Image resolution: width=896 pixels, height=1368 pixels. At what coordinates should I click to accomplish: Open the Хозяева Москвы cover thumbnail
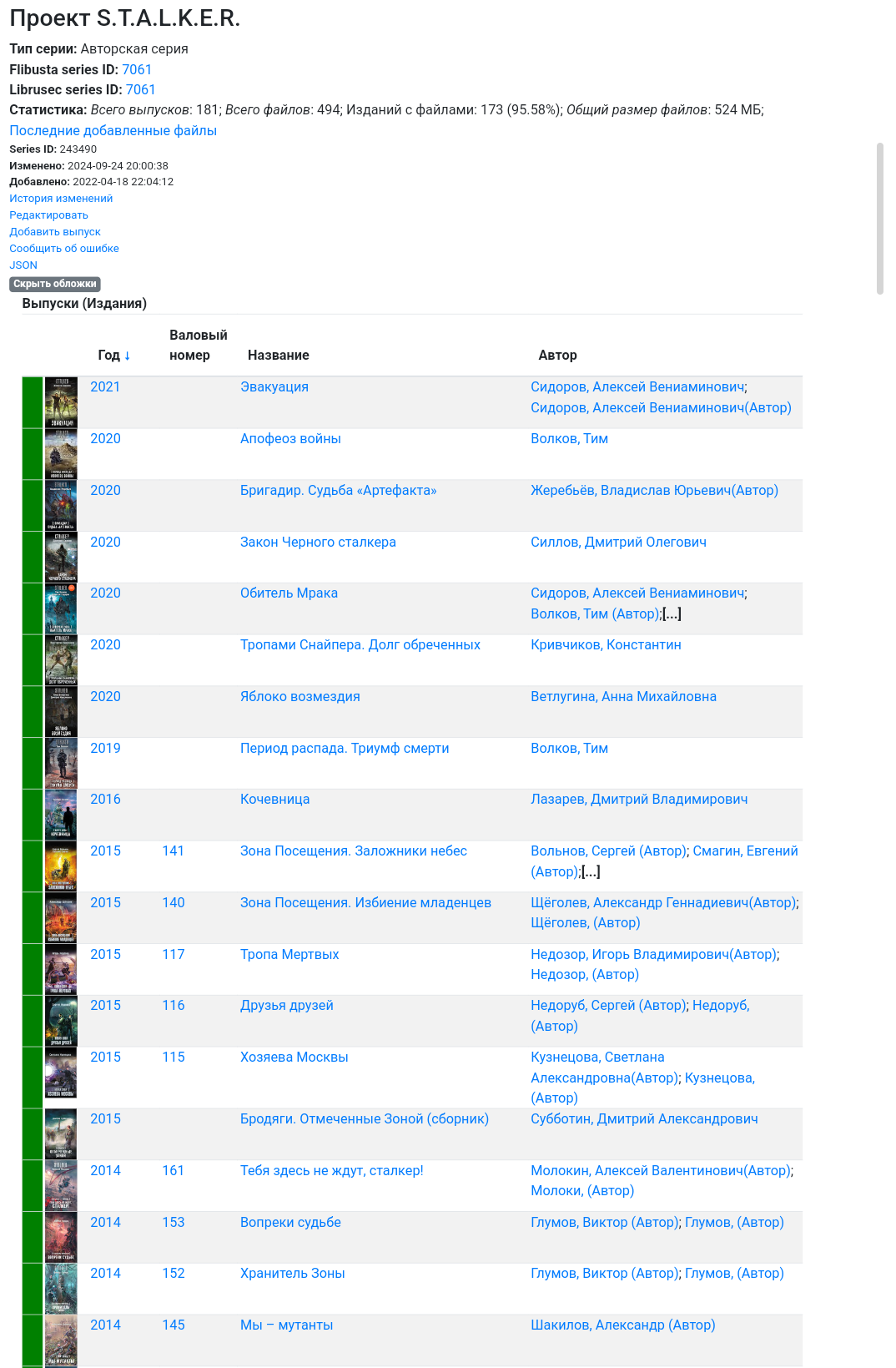point(61,1073)
